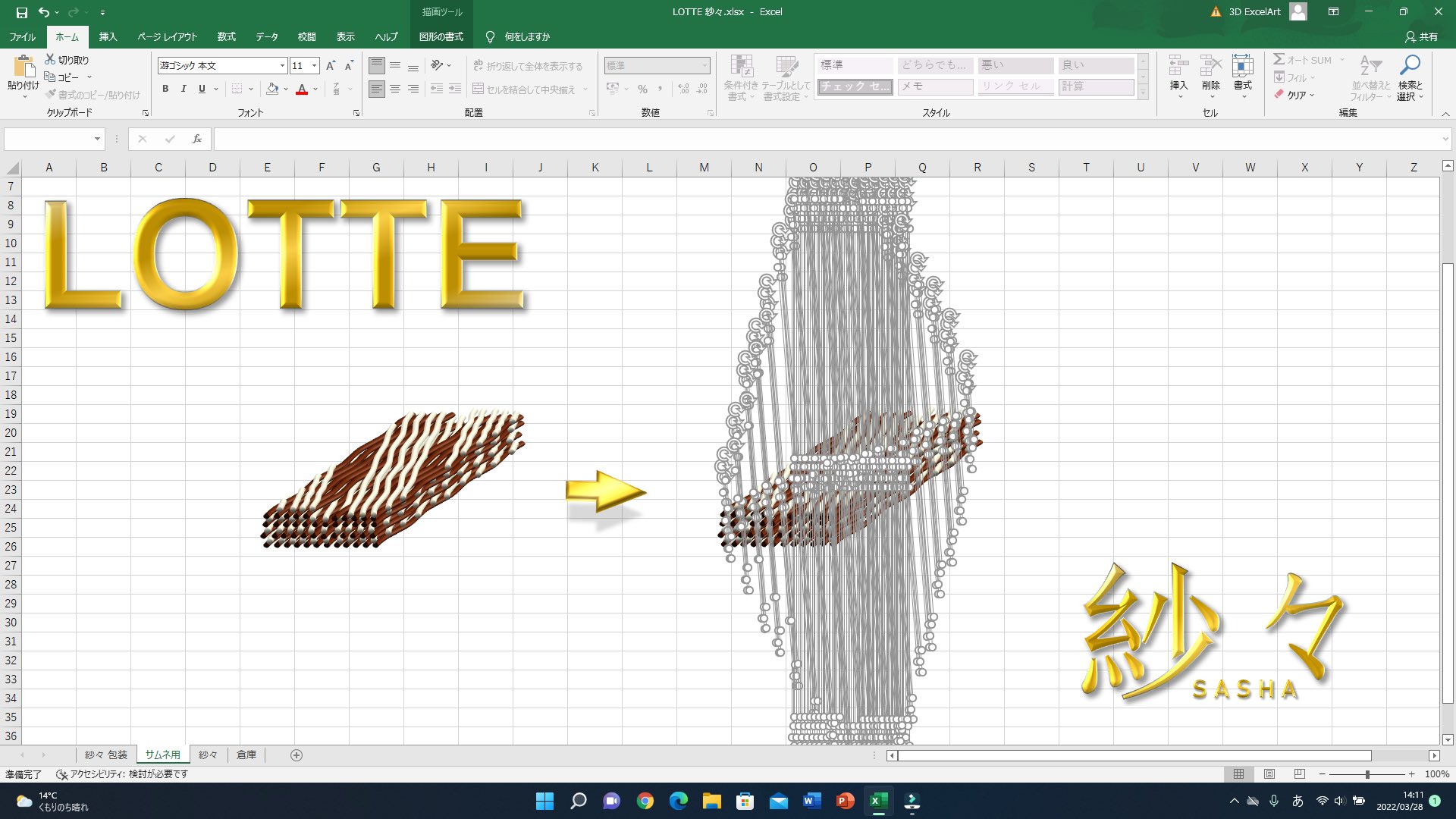Image resolution: width=1456 pixels, height=819 pixels.
Task: Click the Format Painter brush icon
Action: click(50, 94)
